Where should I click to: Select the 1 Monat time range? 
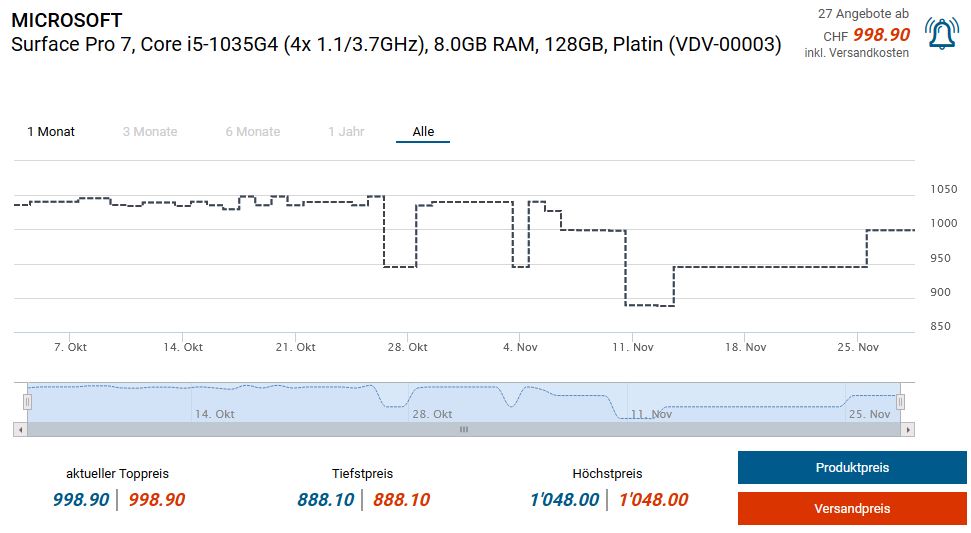[51, 132]
